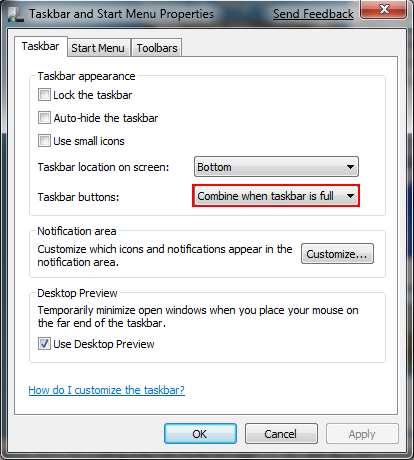Click the greyed Apply button
The height and width of the screenshot is (460, 414).
click(362, 434)
